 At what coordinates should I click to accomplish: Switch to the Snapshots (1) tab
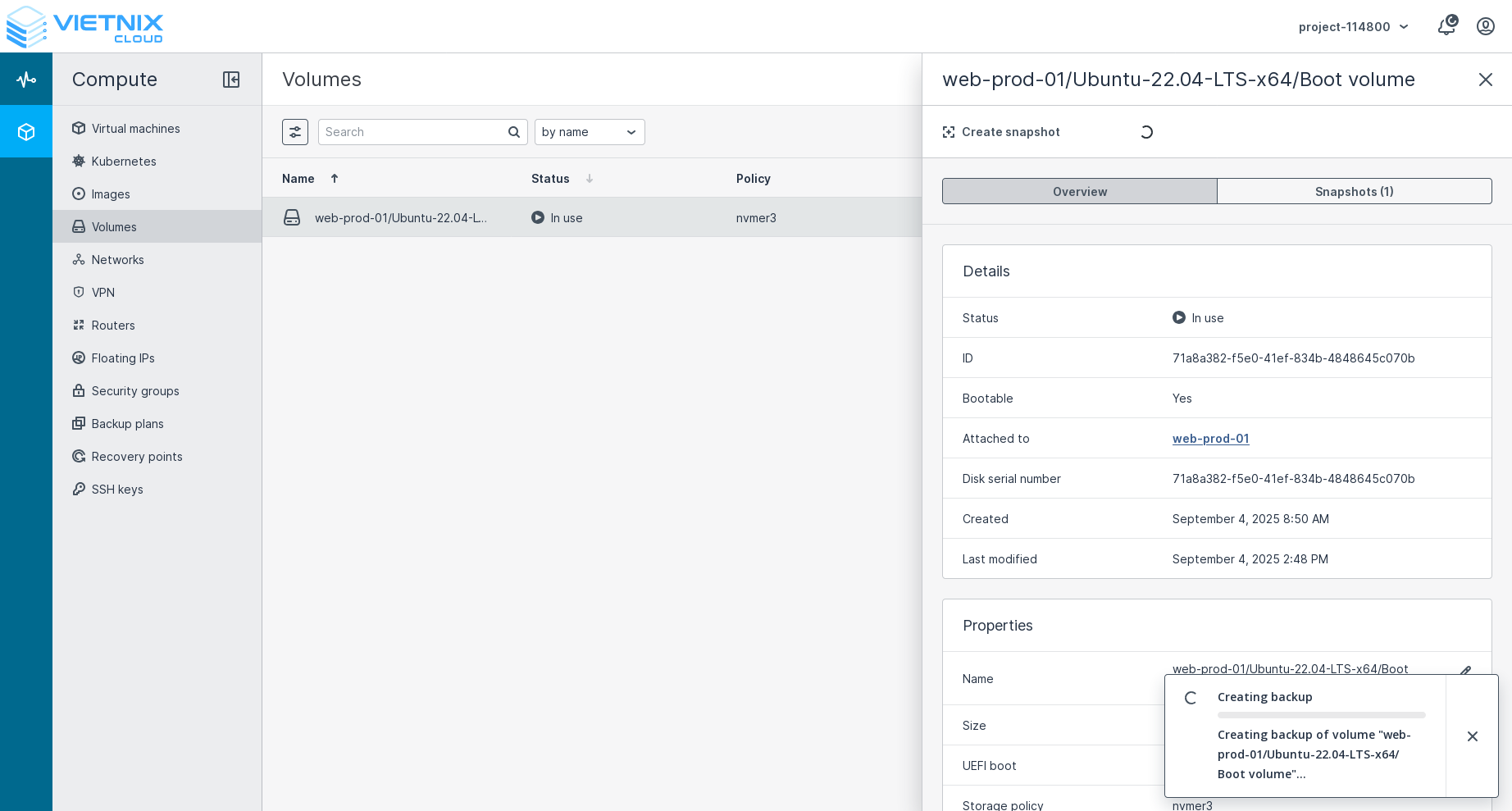1354,192
